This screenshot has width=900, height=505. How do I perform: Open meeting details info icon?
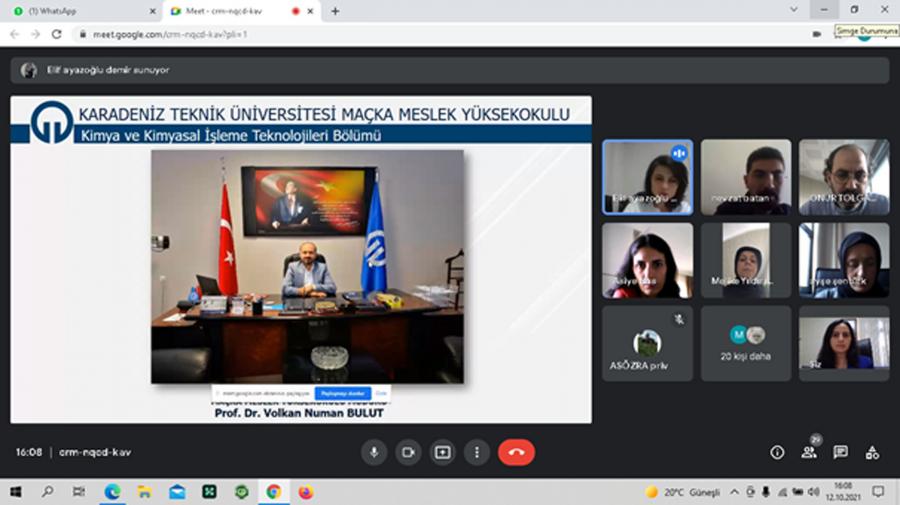coord(777,452)
